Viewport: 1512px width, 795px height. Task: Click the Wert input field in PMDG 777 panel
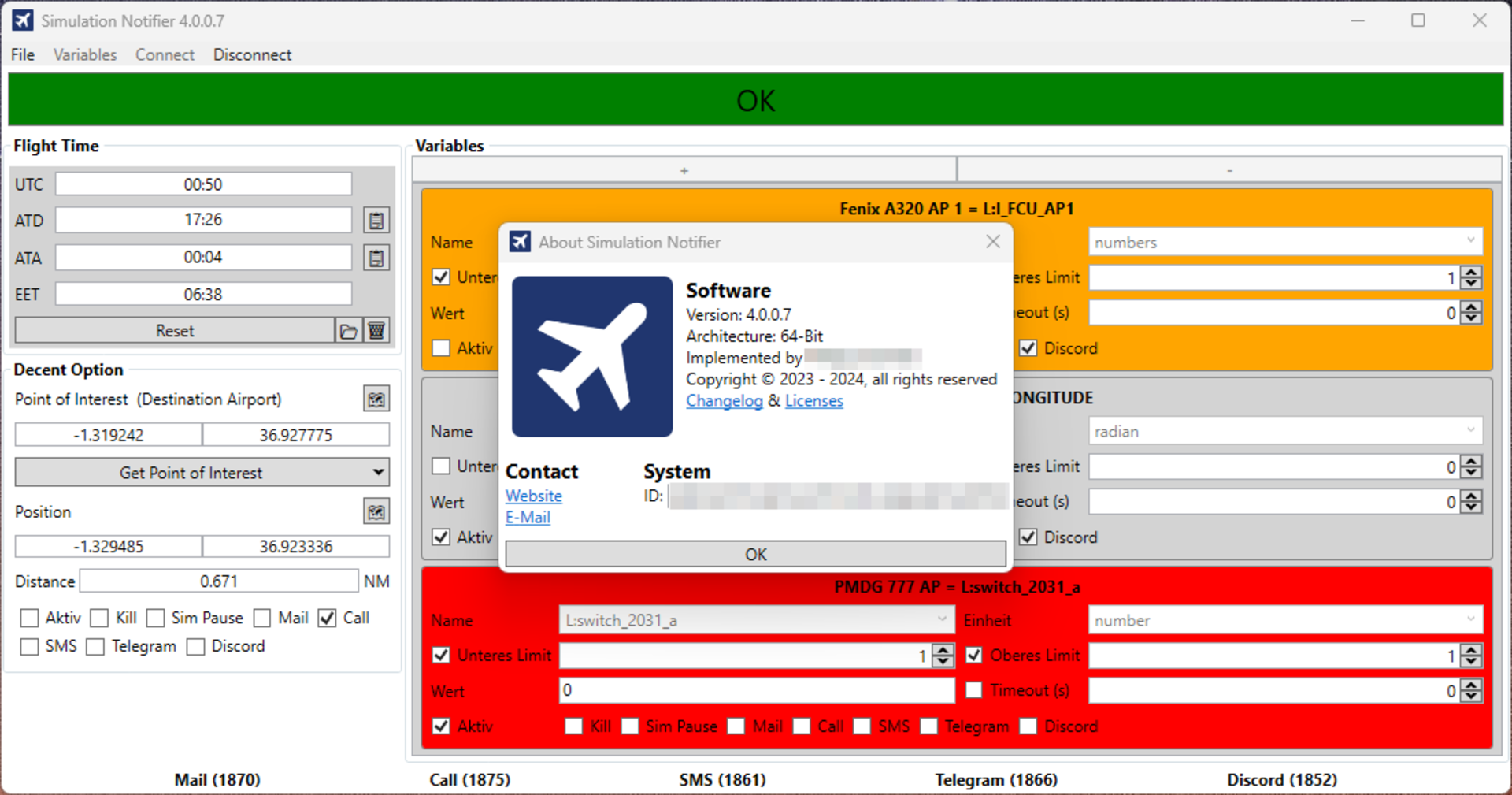(756, 691)
